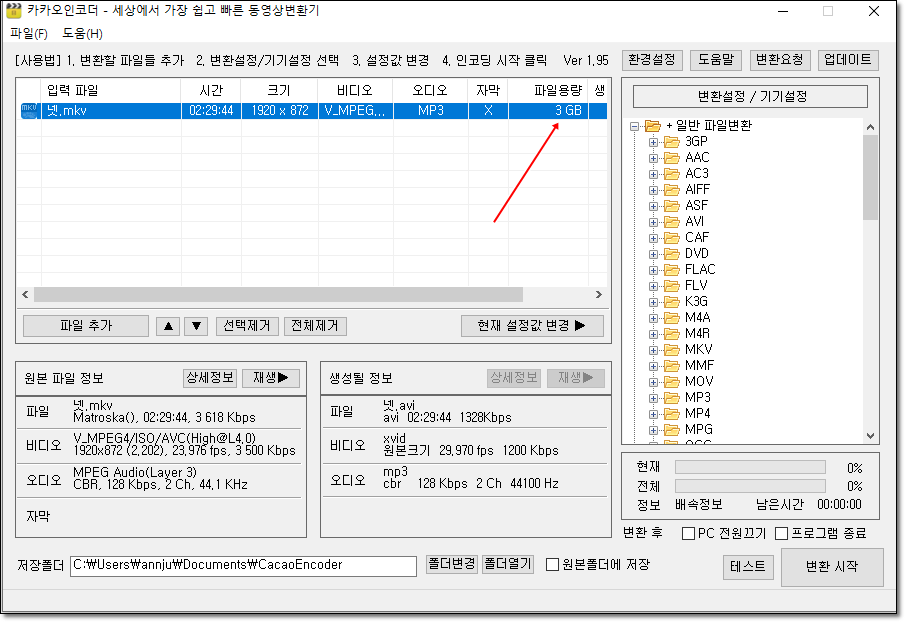
Task: Click the file list scroll-right arrow
Action: (x=599, y=295)
